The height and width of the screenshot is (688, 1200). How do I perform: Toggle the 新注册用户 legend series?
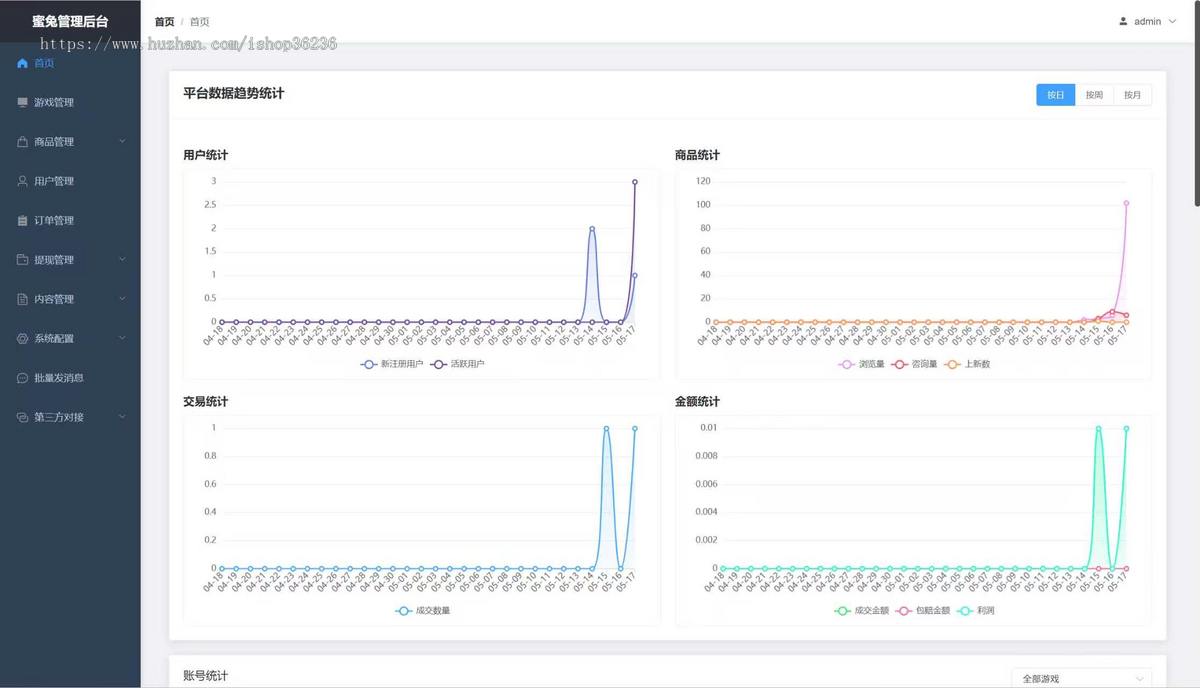(394, 364)
